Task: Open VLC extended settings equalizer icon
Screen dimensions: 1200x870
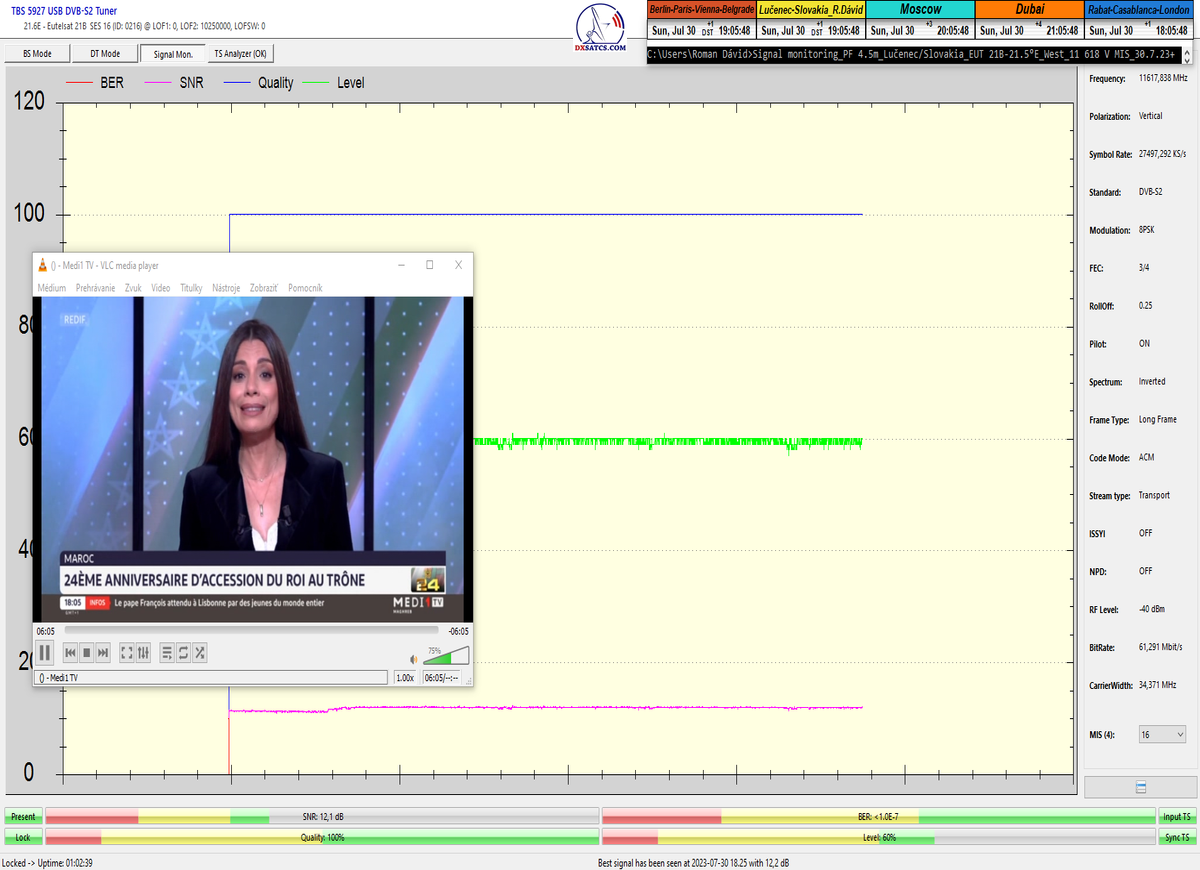Action: tap(143, 653)
